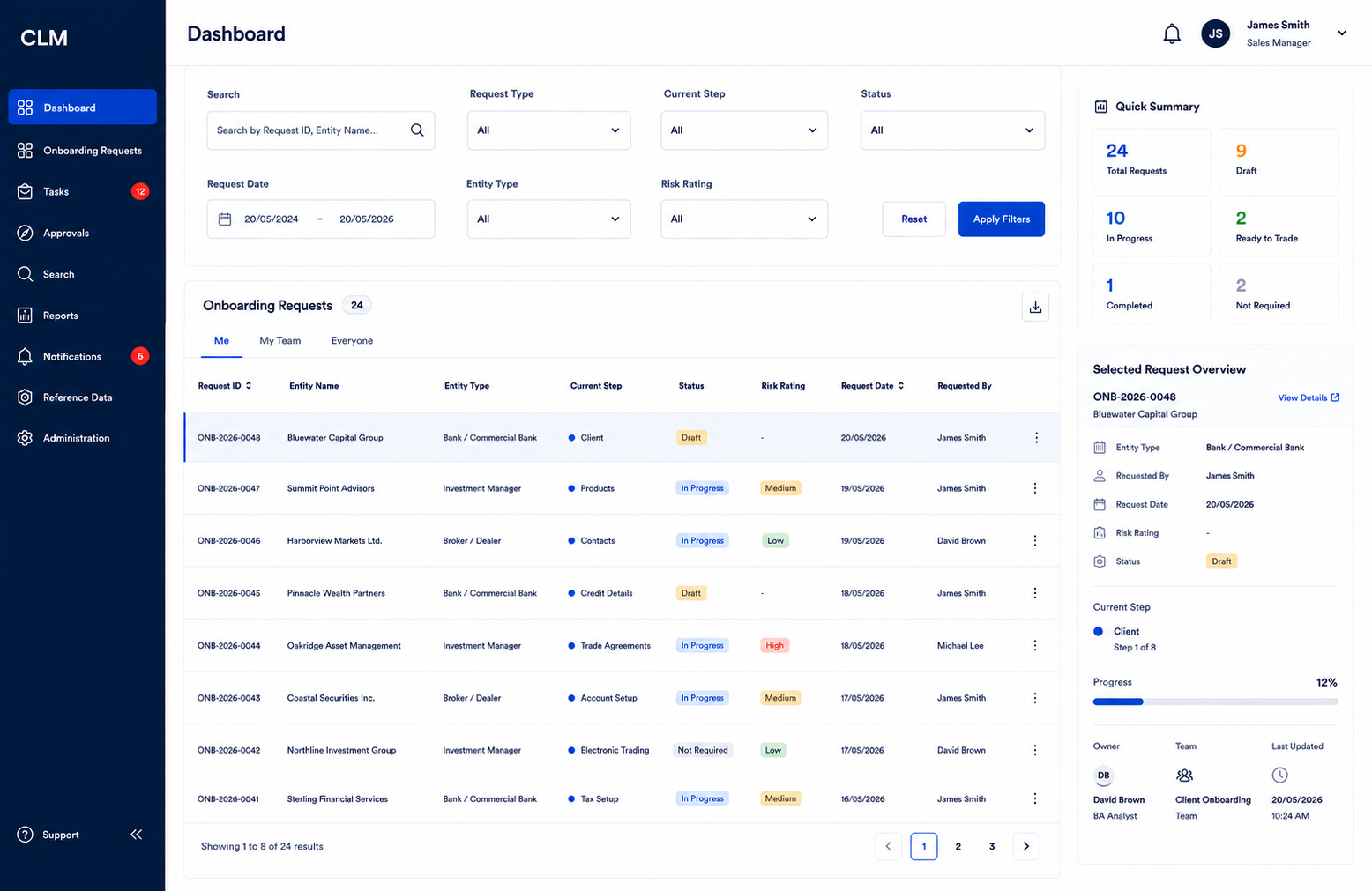
Task: Open the Ready to Trade summary card
Action: point(1279,226)
